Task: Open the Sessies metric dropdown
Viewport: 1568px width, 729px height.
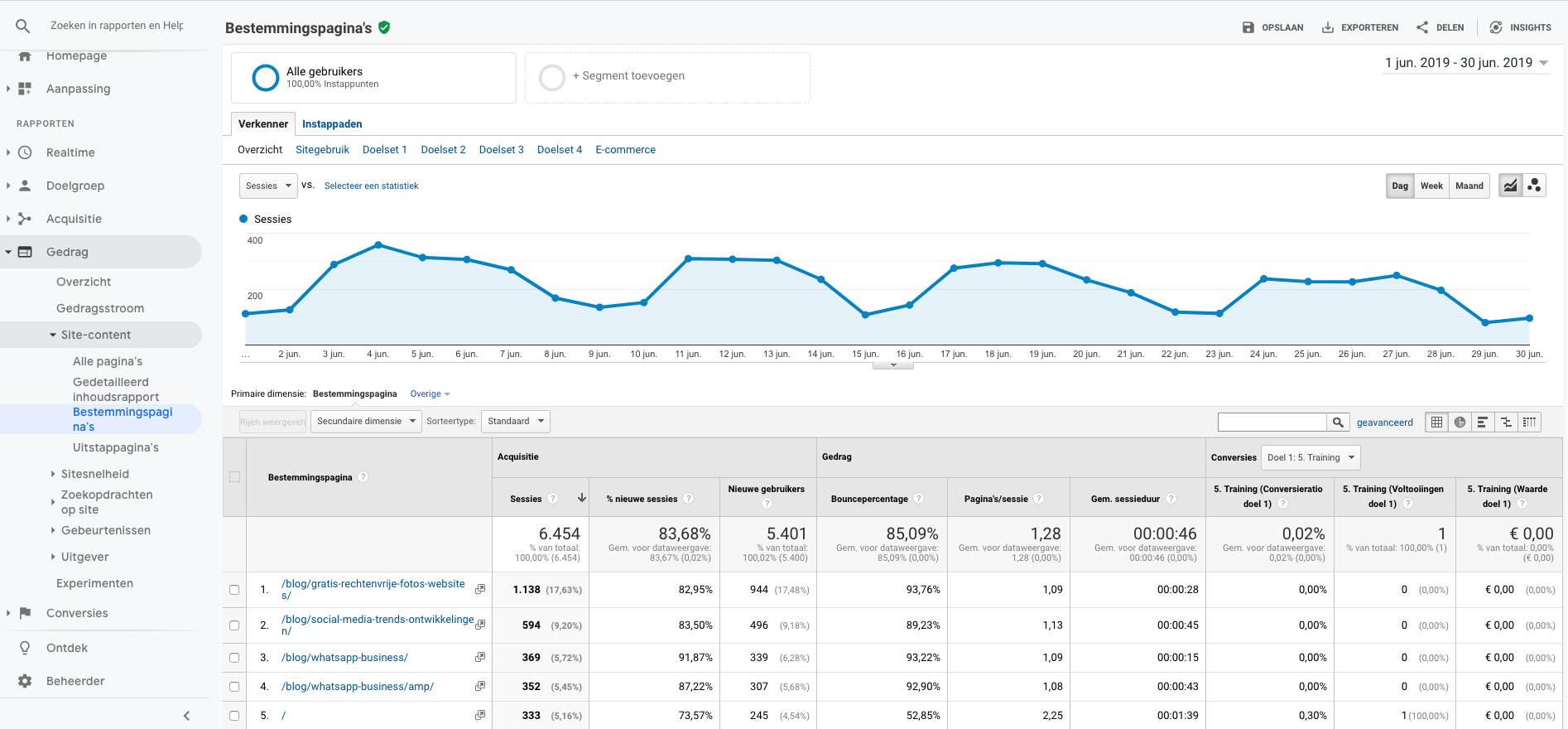Action: click(x=268, y=186)
